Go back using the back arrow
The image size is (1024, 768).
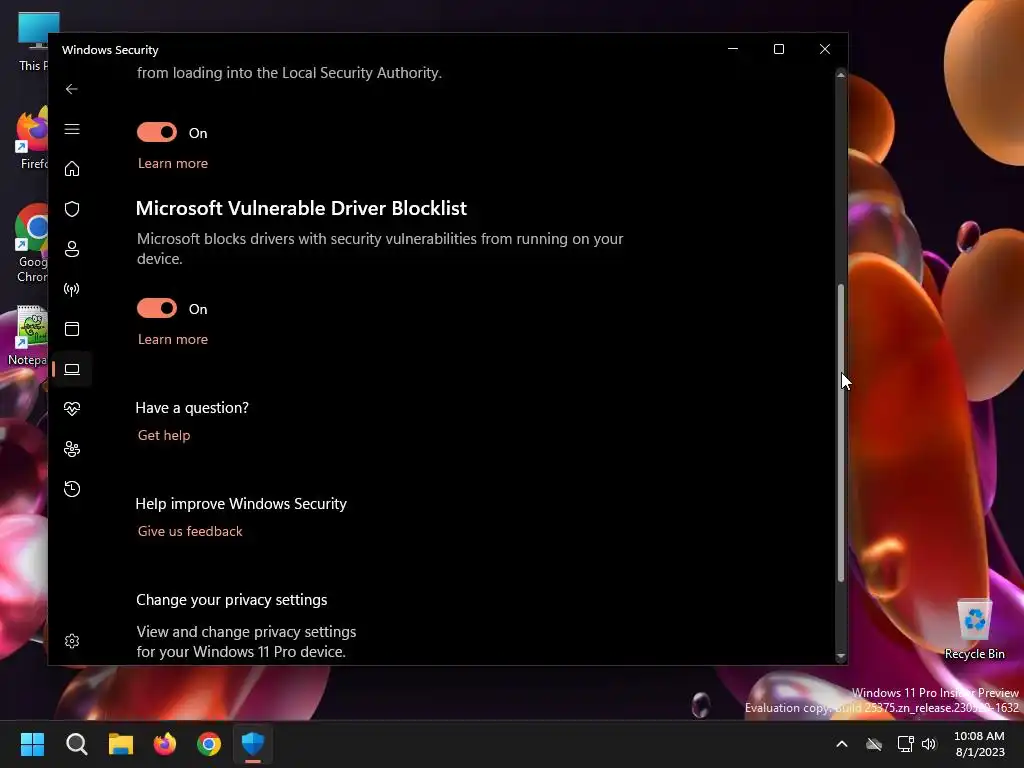(72, 89)
